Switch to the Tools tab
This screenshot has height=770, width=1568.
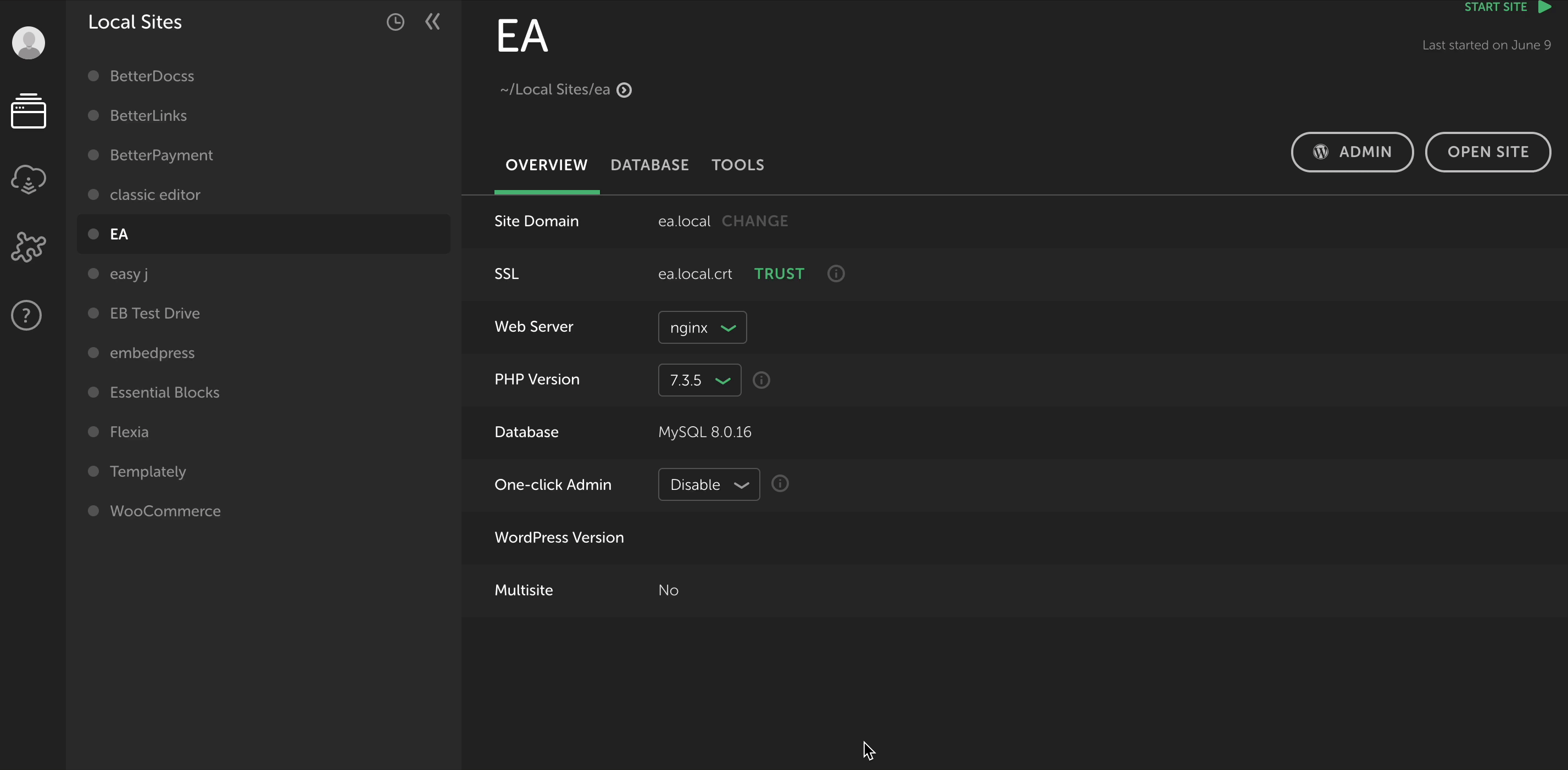(738, 165)
